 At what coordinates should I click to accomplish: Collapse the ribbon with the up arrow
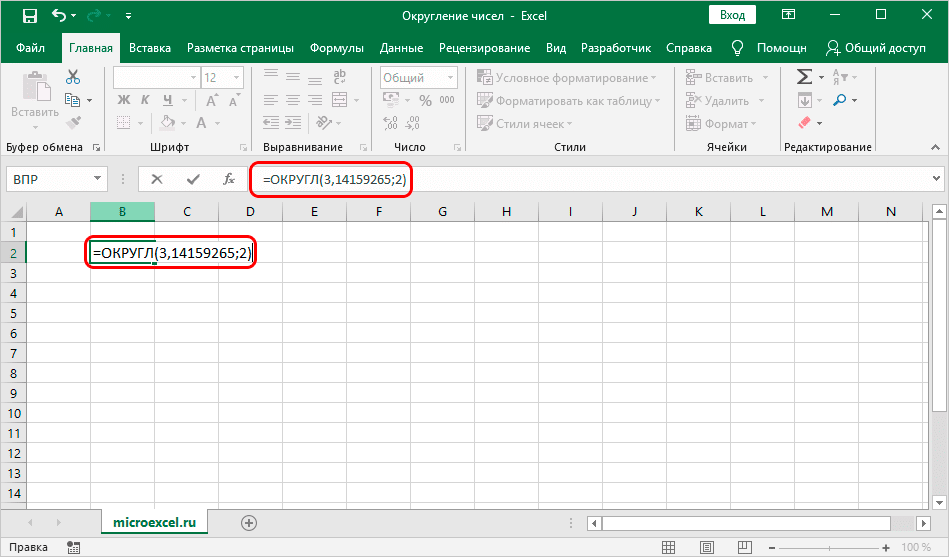coord(937,147)
